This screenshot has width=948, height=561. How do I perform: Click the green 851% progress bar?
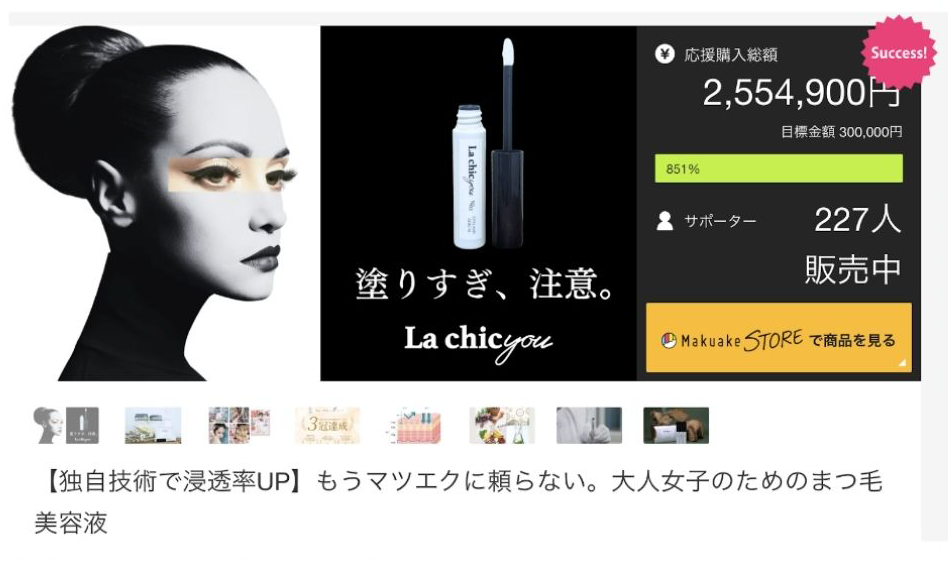coord(779,168)
